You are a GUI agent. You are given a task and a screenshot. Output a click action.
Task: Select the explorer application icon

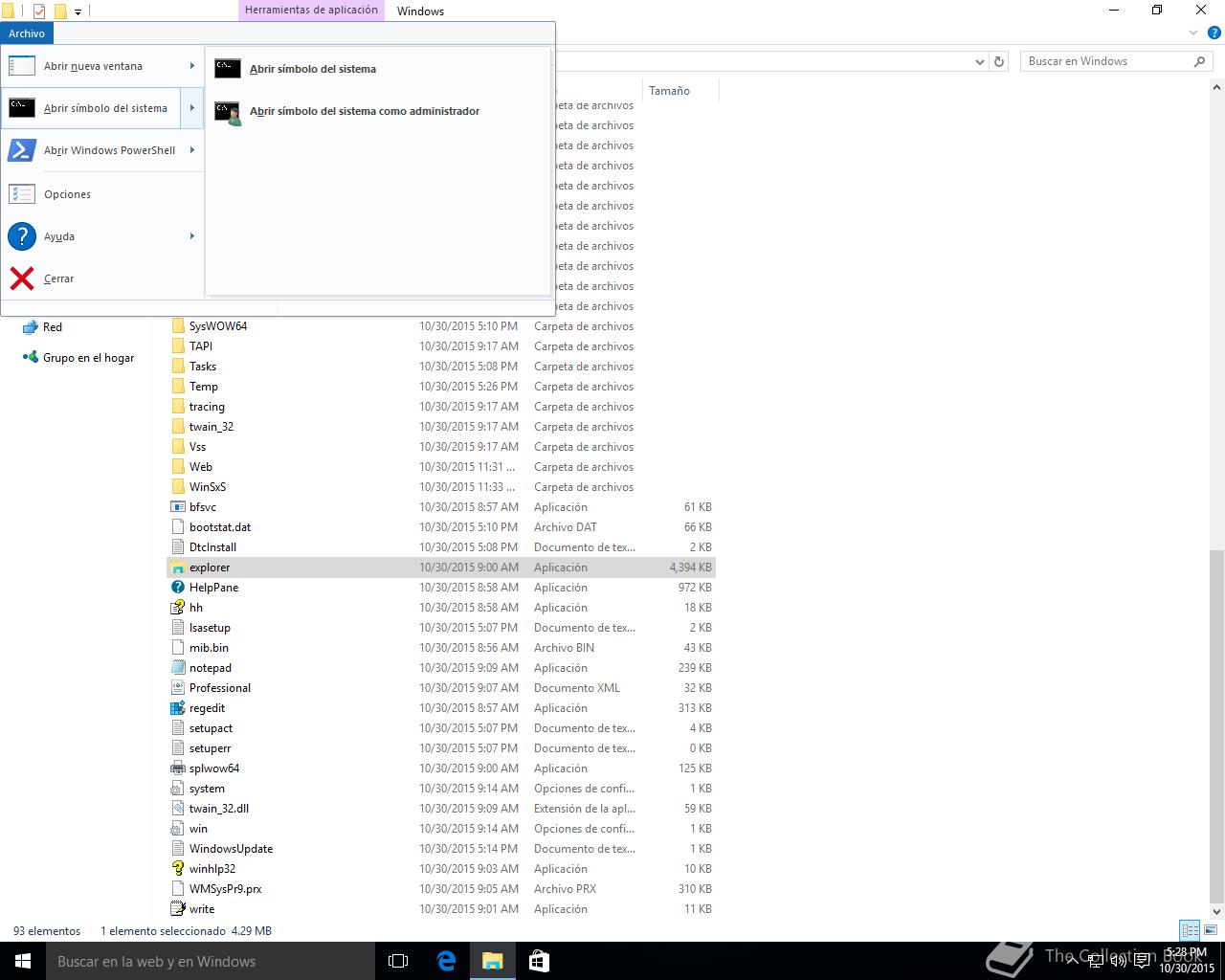[x=178, y=568]
